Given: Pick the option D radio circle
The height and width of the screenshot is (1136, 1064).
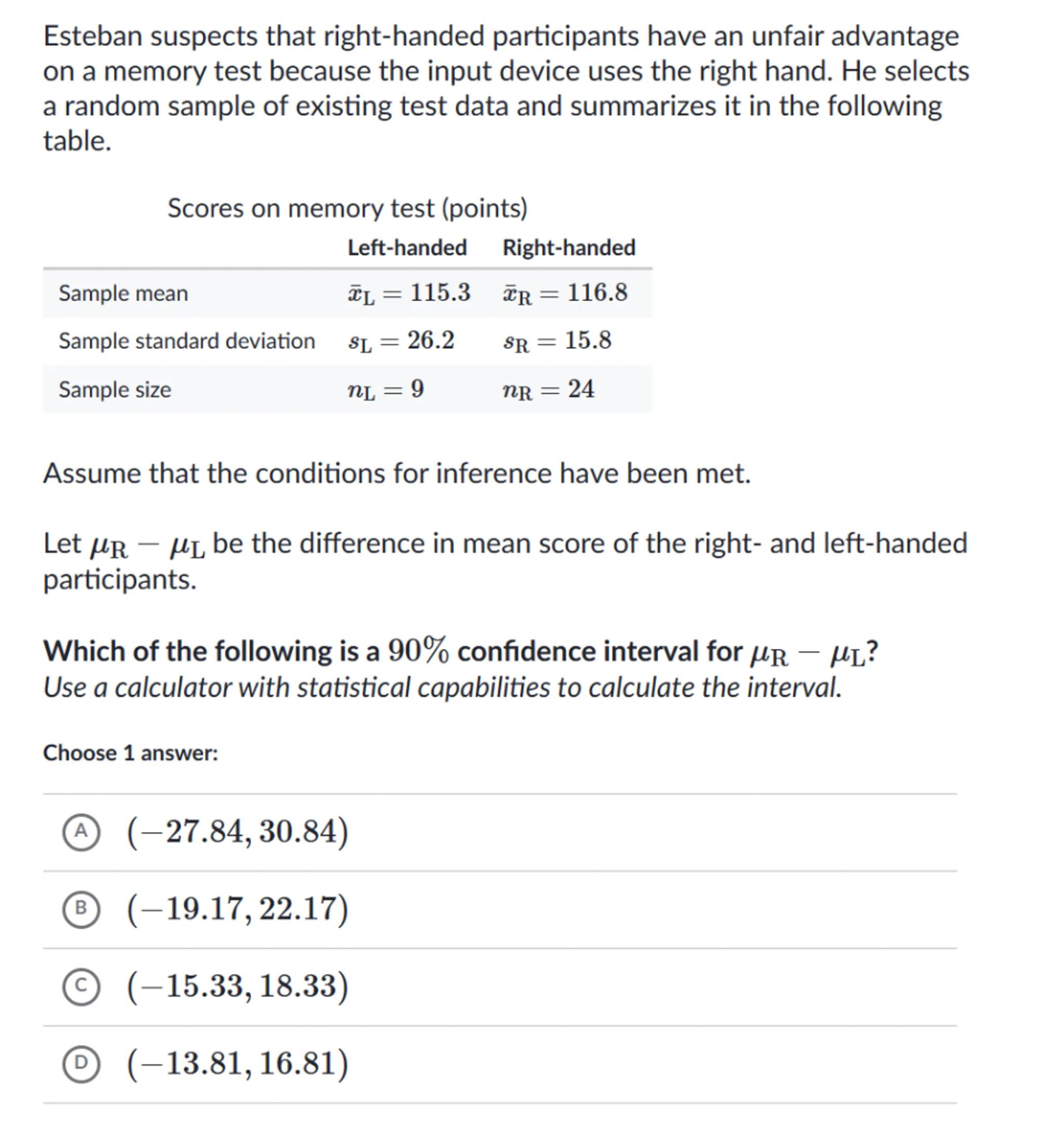Looking at the screenshot, I should click(x=81, y=1063).
